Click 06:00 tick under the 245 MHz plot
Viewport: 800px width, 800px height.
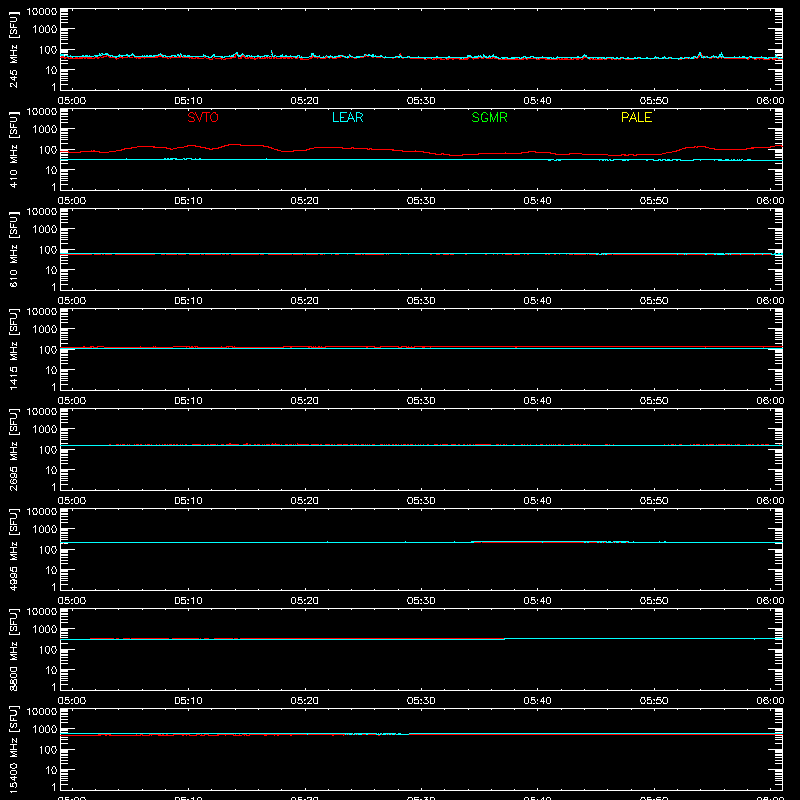[770, 101]
